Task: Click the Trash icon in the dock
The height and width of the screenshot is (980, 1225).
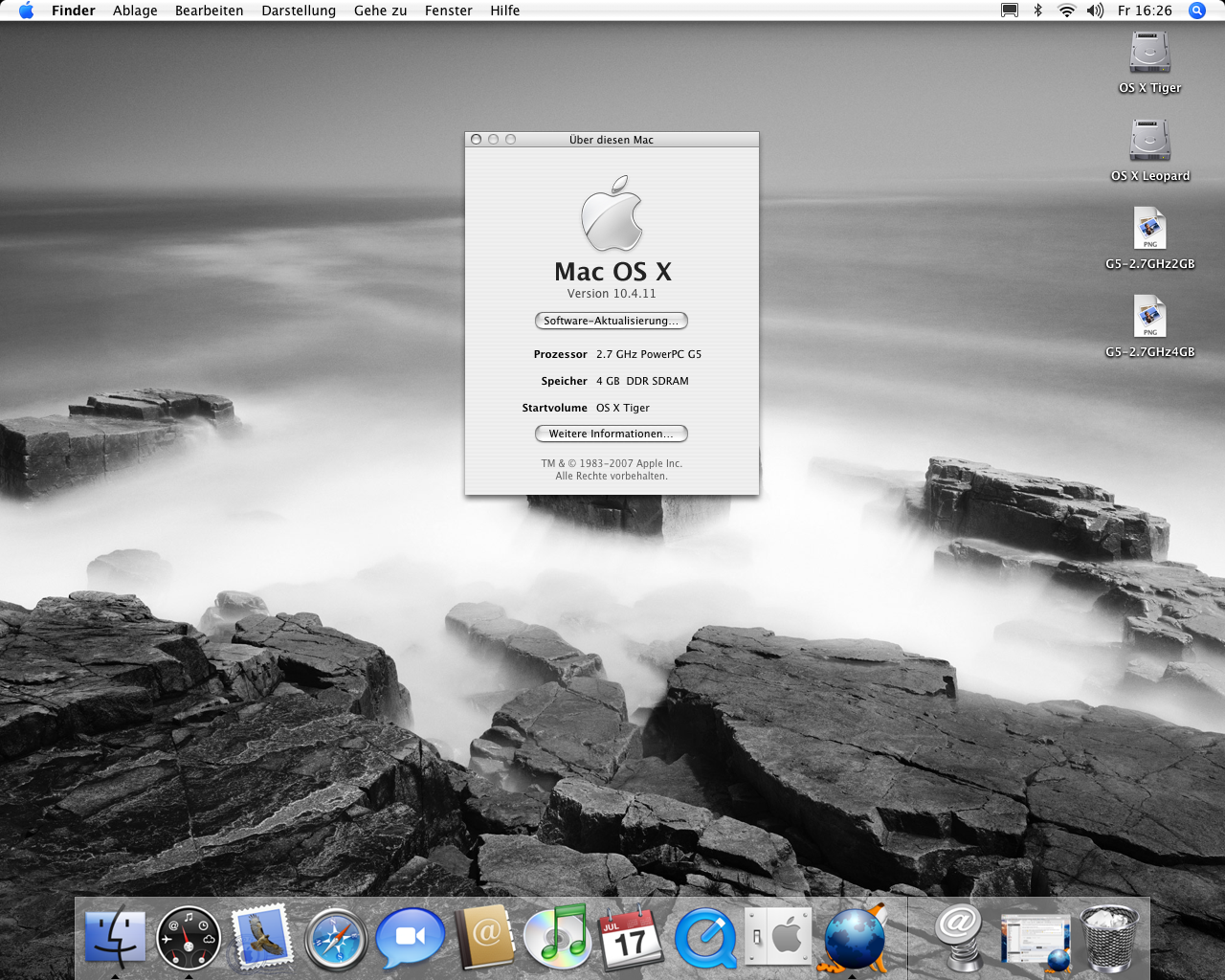Action: coord(1109,938)
